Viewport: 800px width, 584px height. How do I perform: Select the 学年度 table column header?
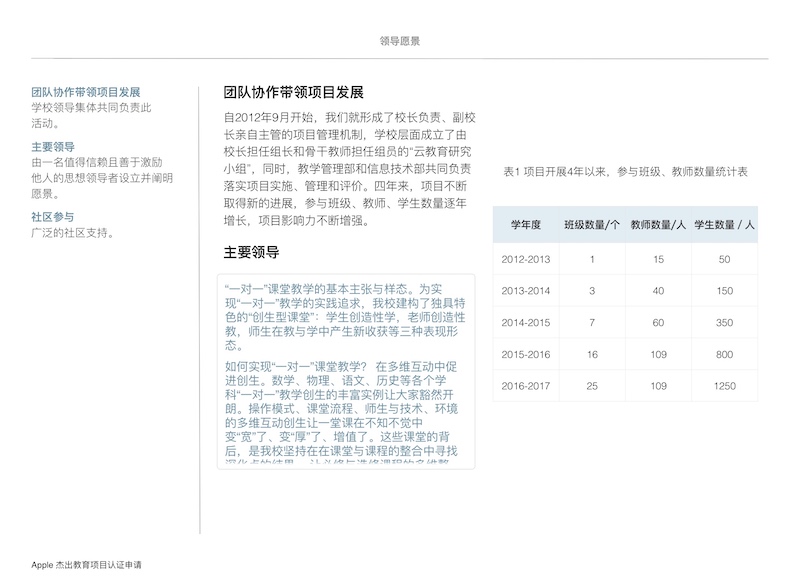coord(525,225)
